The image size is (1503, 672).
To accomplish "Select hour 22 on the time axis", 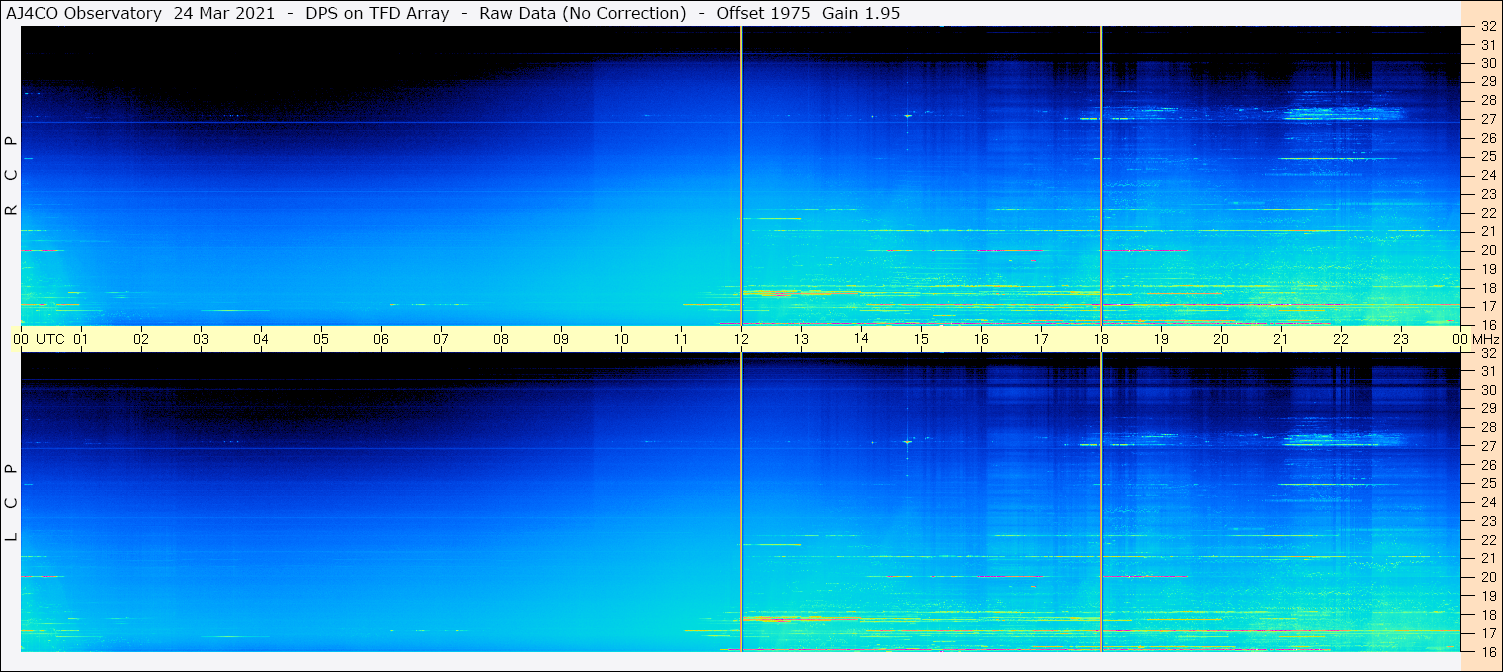I will 1341,339.
